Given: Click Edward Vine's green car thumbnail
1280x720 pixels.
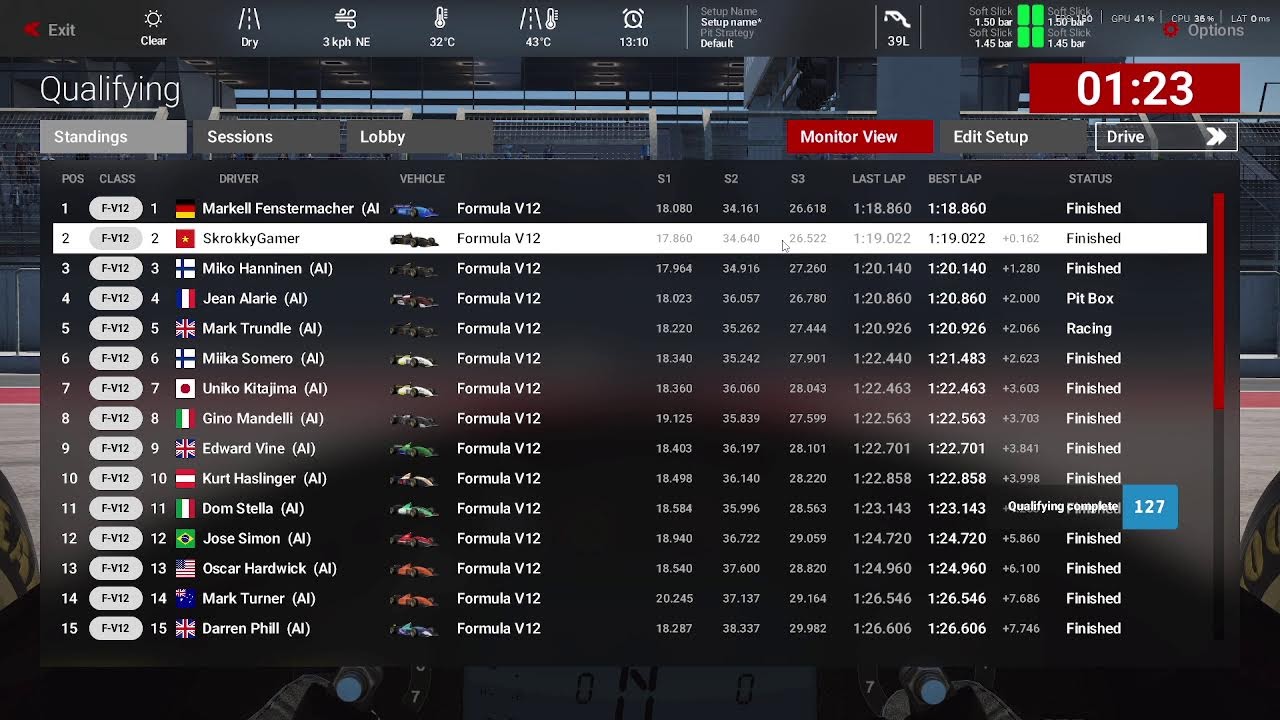Looking at the screenshot, I should pyautogui.click(x=414, y=450).
